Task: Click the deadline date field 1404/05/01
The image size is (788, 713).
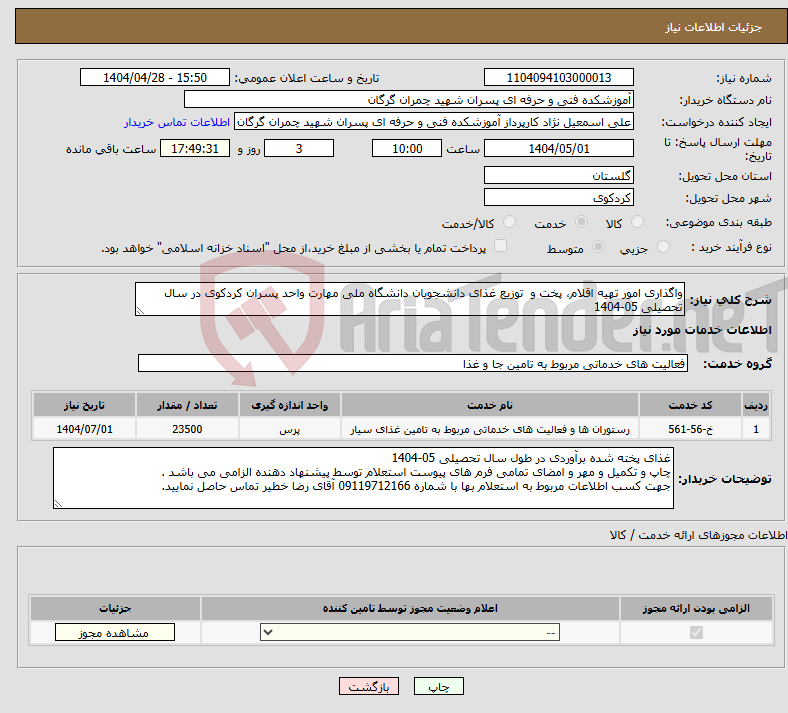Action: 558,148
